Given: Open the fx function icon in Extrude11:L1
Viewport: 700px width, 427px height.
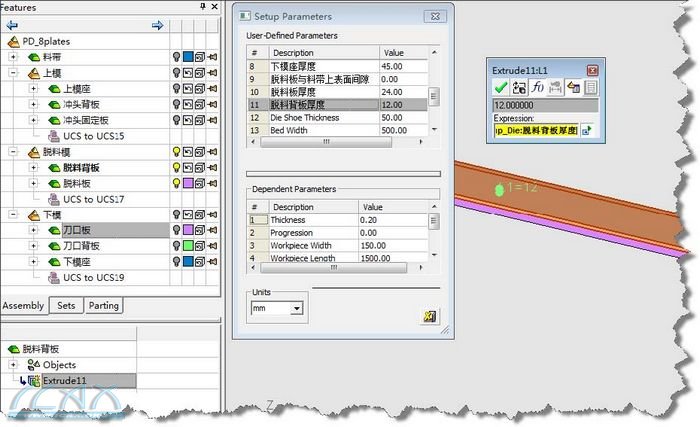Looking at the screenshot, I should 537,88.
